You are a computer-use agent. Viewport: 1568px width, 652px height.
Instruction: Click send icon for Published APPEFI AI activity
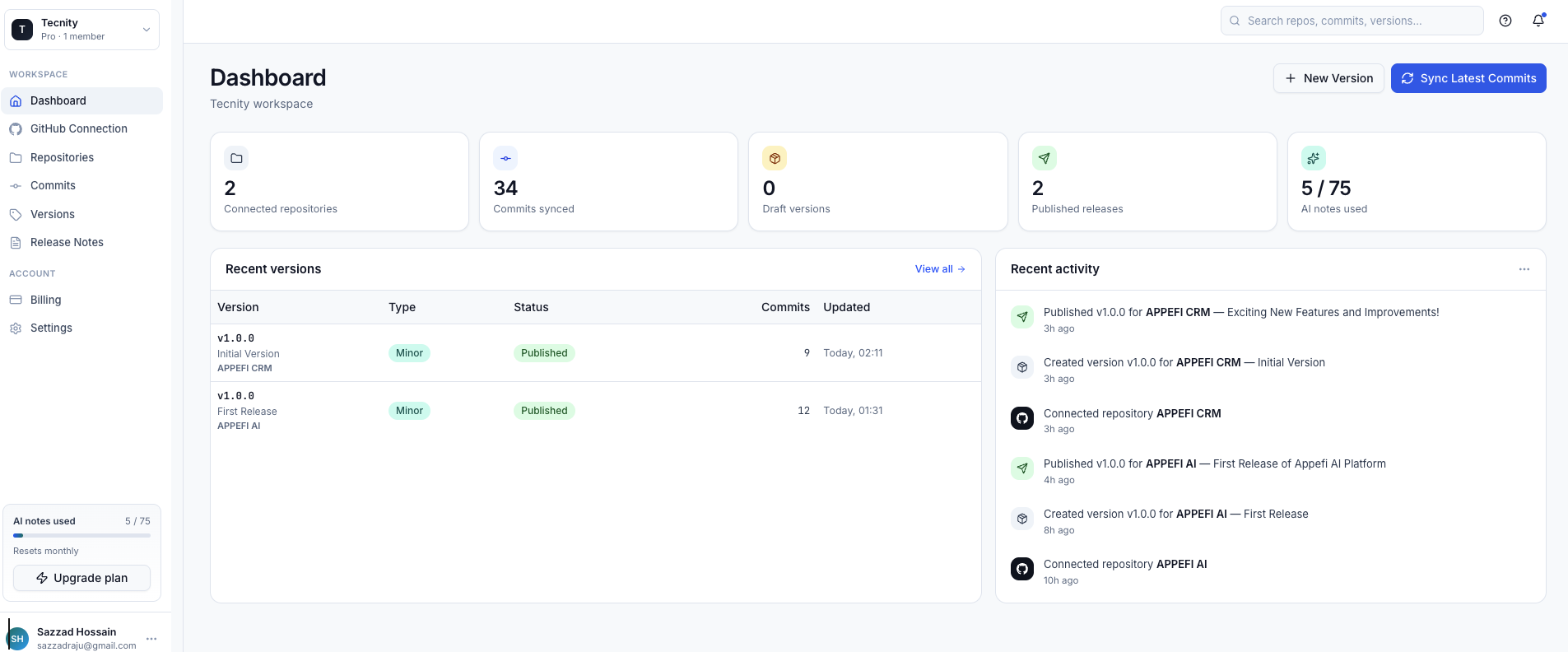(1022, 468)
